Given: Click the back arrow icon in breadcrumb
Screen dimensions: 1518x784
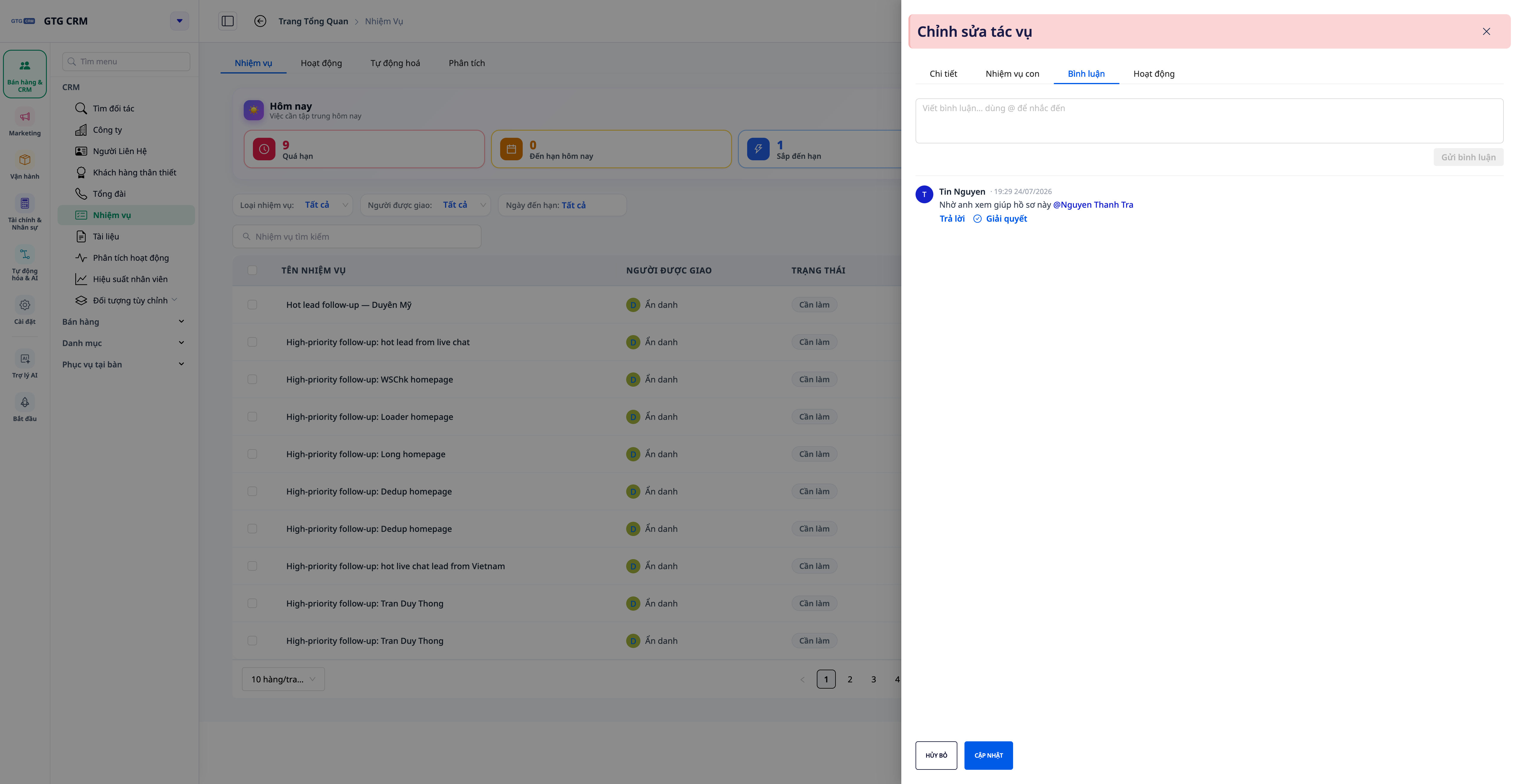Looking at the screenshot, I should click(260, 21).
